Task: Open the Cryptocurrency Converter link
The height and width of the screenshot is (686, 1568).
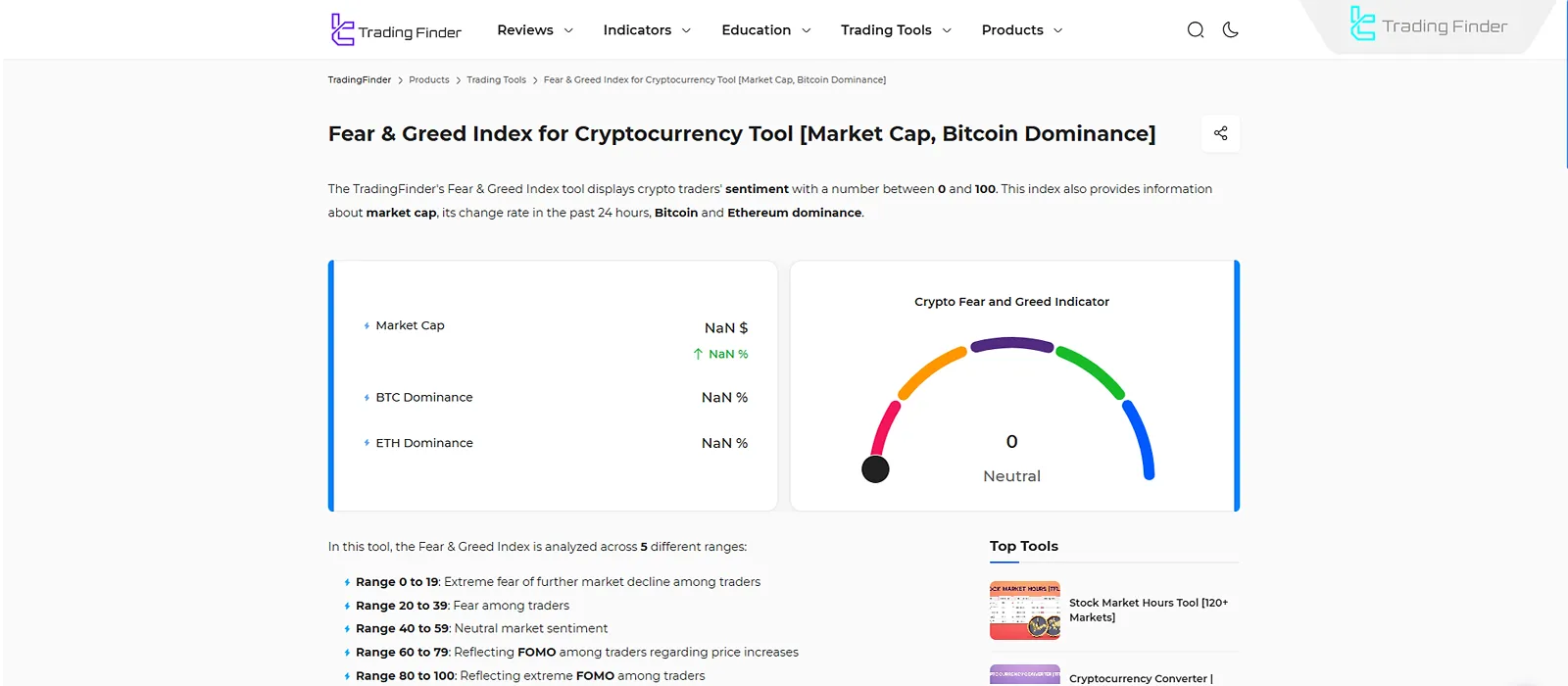Action: coord(1141,678)
